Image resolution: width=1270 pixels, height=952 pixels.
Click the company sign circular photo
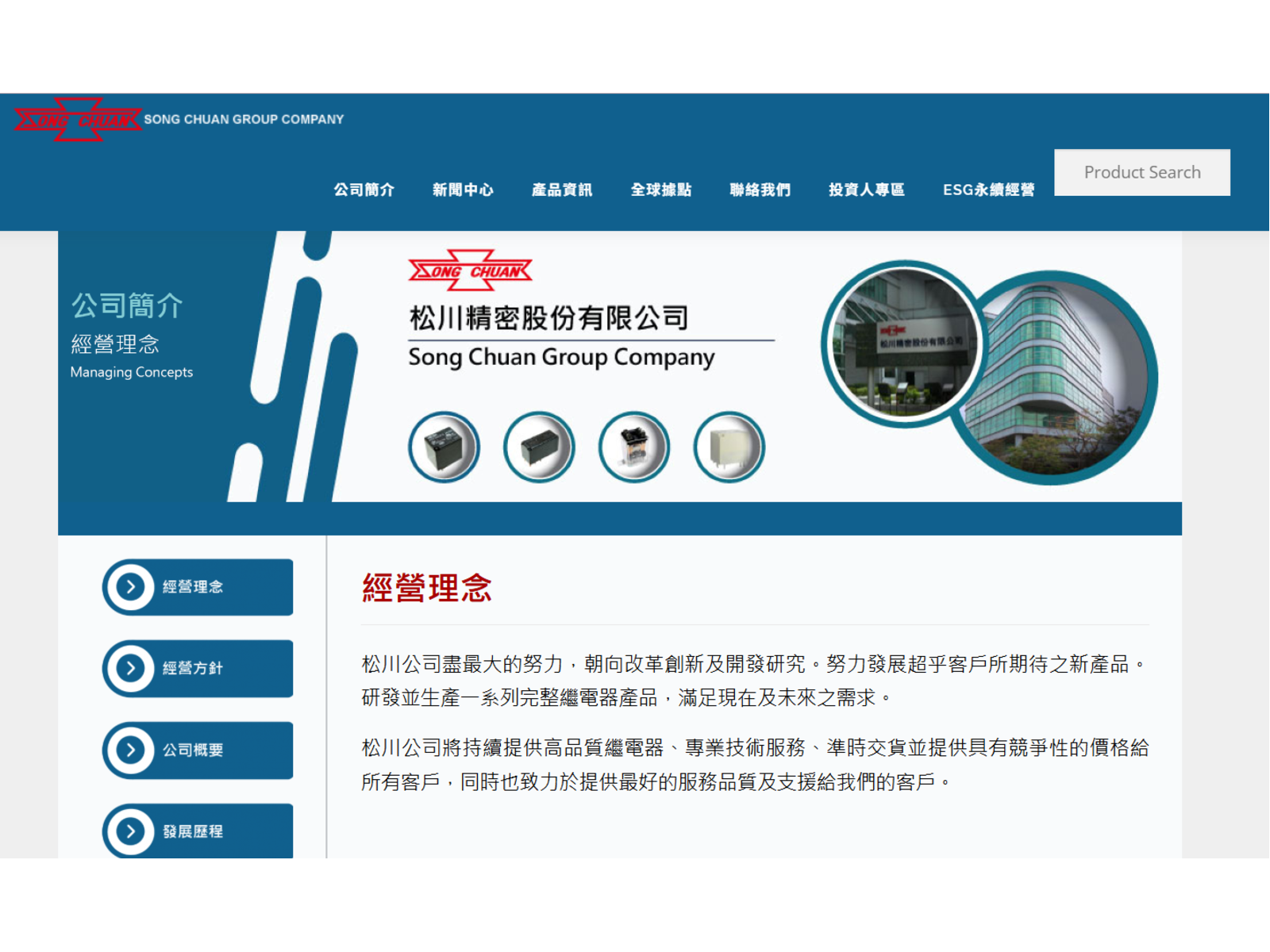point(903,344)
